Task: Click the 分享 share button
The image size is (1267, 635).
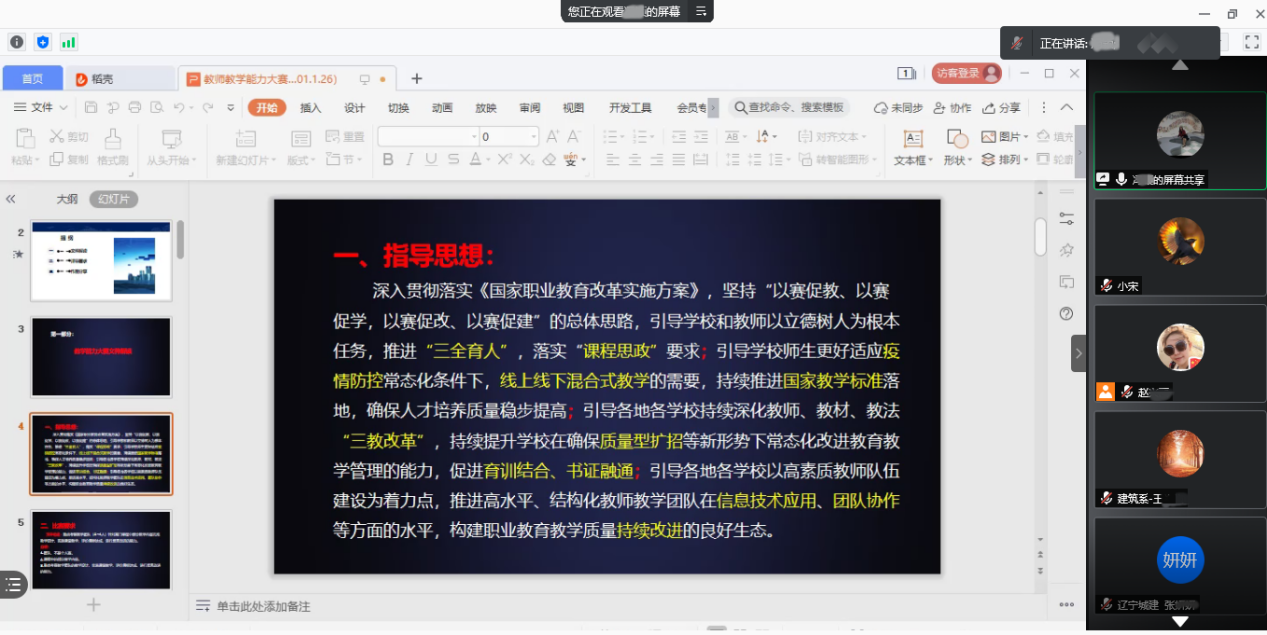Action: [1001, 108]
